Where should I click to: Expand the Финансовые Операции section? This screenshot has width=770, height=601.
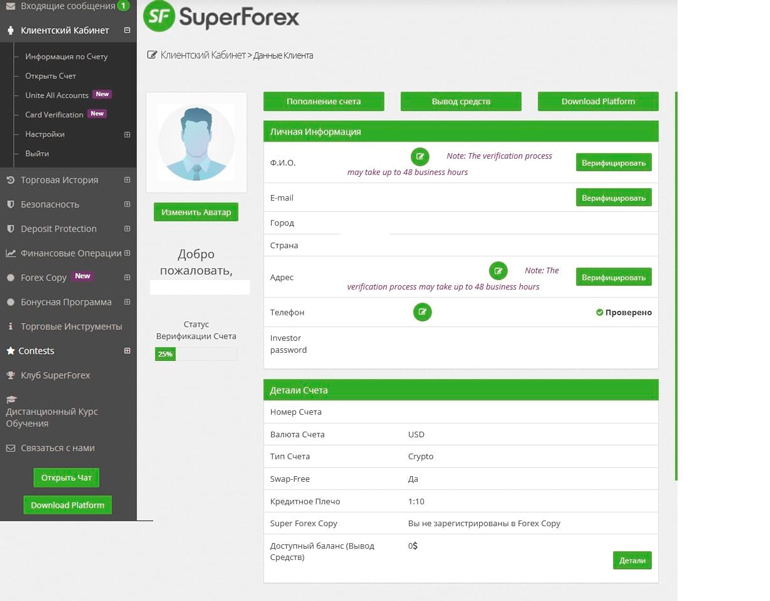[x=127, y=253]
